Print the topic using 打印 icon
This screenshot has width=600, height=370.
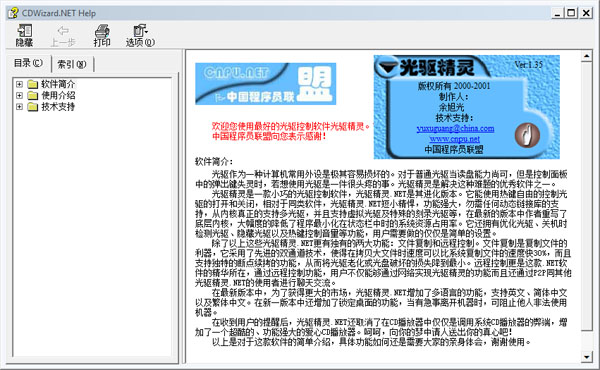click(102, 35)
